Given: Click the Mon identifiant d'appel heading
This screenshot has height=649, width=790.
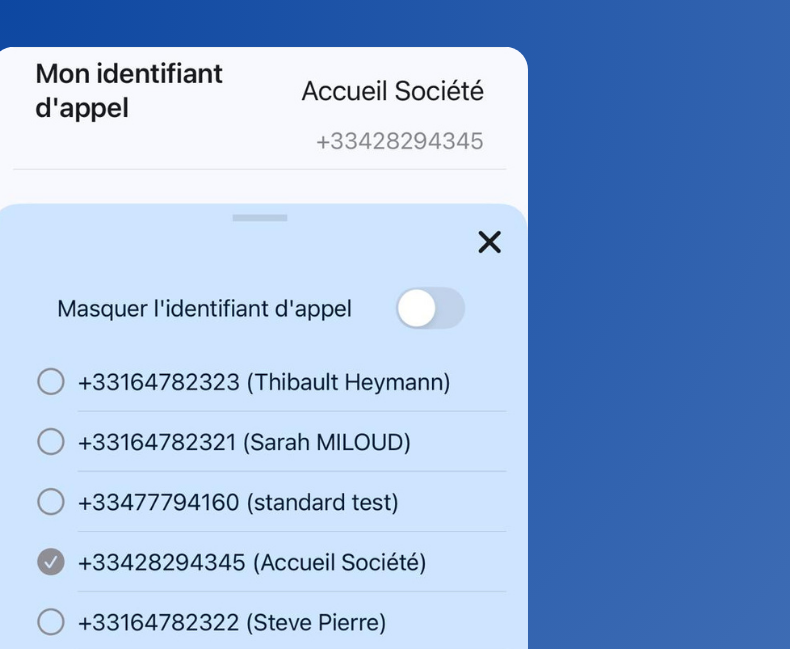Looking at the screenshot, I should 129,90.
